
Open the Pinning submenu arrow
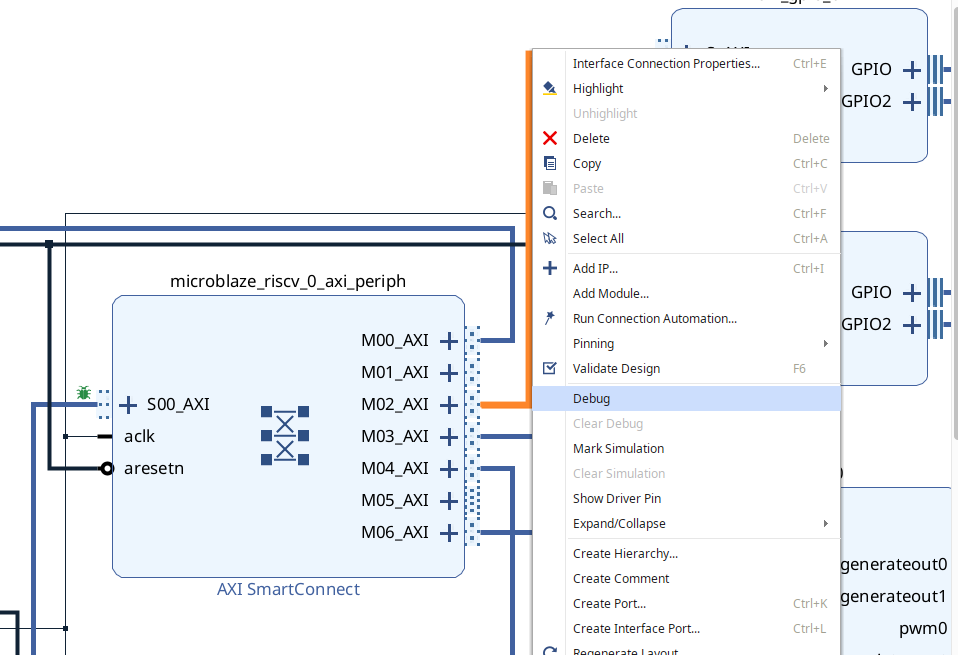[x=827, y=343]
